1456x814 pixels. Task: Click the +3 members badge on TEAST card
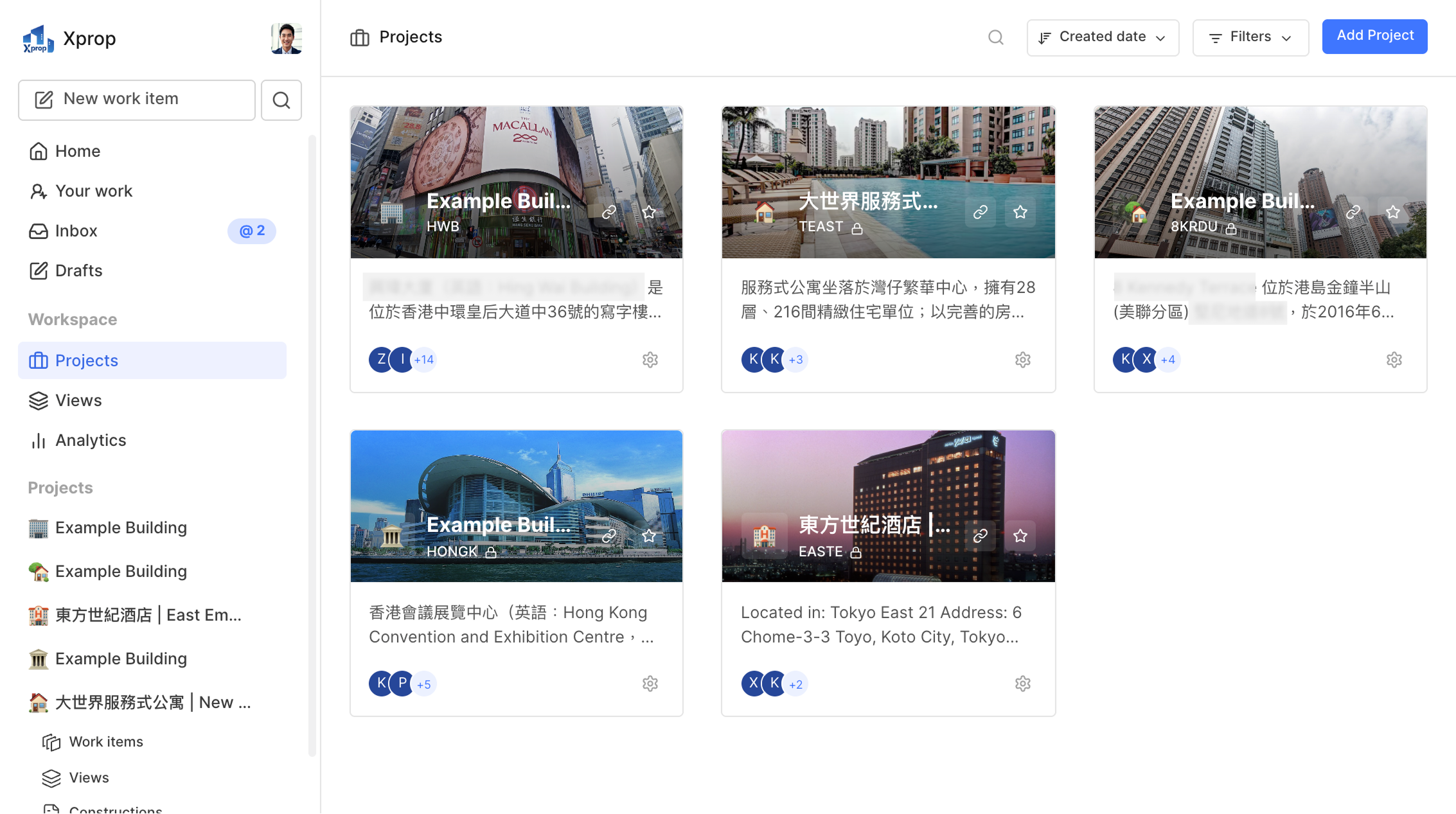[x=796, y=360]
